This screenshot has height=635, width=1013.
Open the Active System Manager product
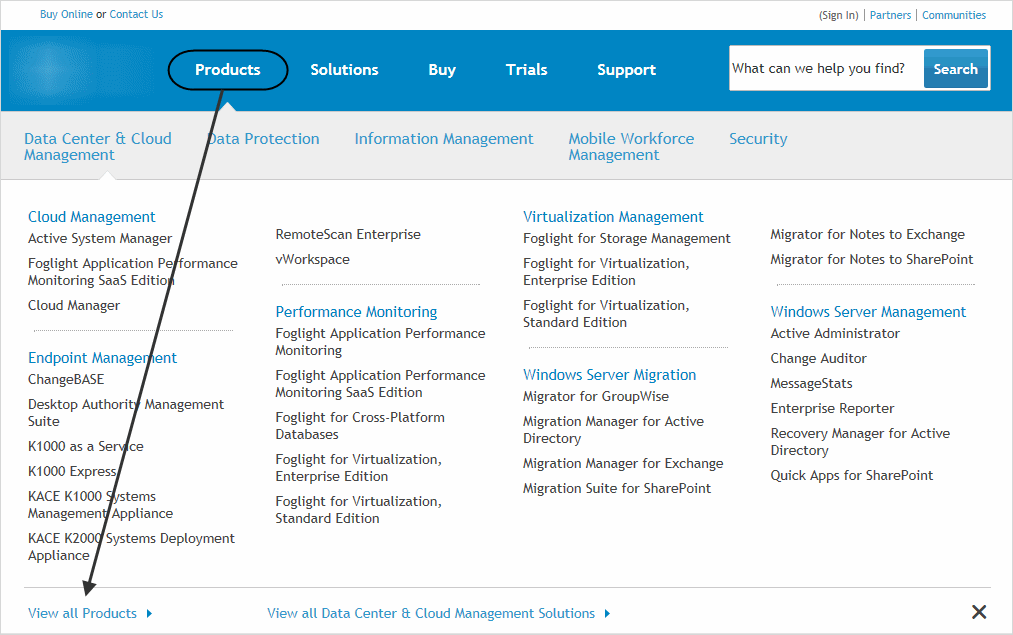pos(100,239)
